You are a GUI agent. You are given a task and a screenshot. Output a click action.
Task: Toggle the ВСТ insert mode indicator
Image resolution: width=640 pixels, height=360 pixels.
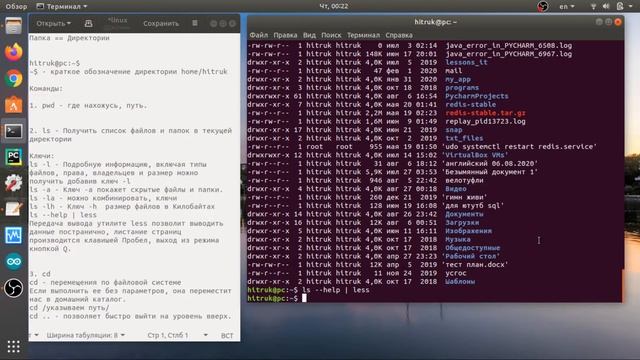[x=227, y=336]
